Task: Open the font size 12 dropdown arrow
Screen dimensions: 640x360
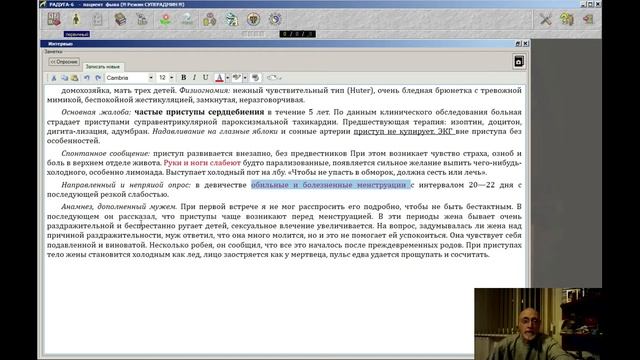Action: (x=171, y=78)
